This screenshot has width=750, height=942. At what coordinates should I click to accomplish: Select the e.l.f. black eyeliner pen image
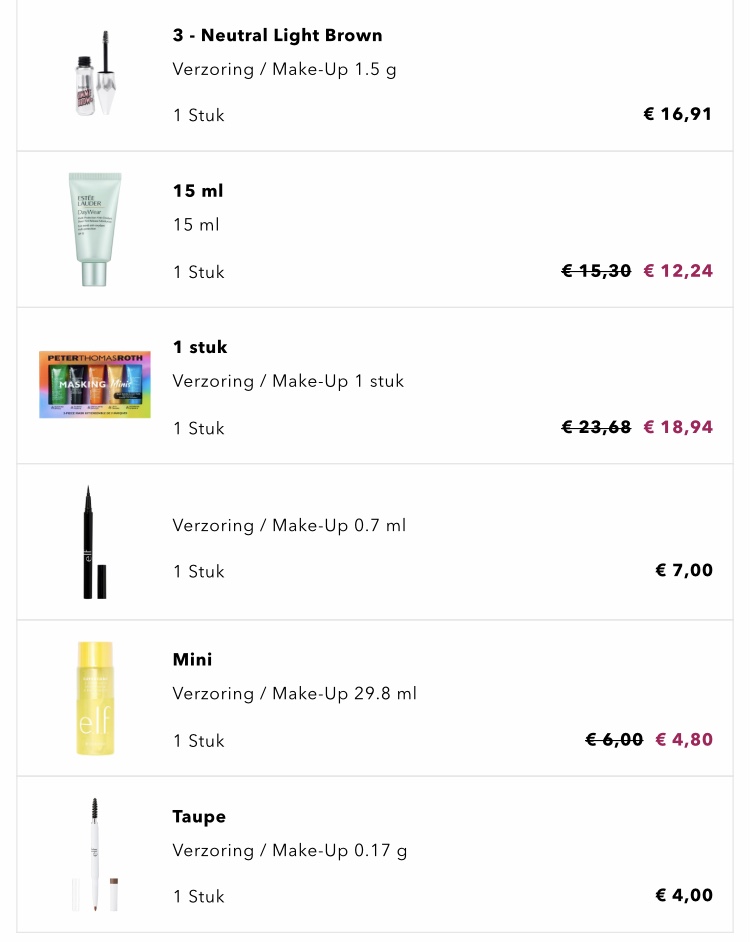coord(95,542)
